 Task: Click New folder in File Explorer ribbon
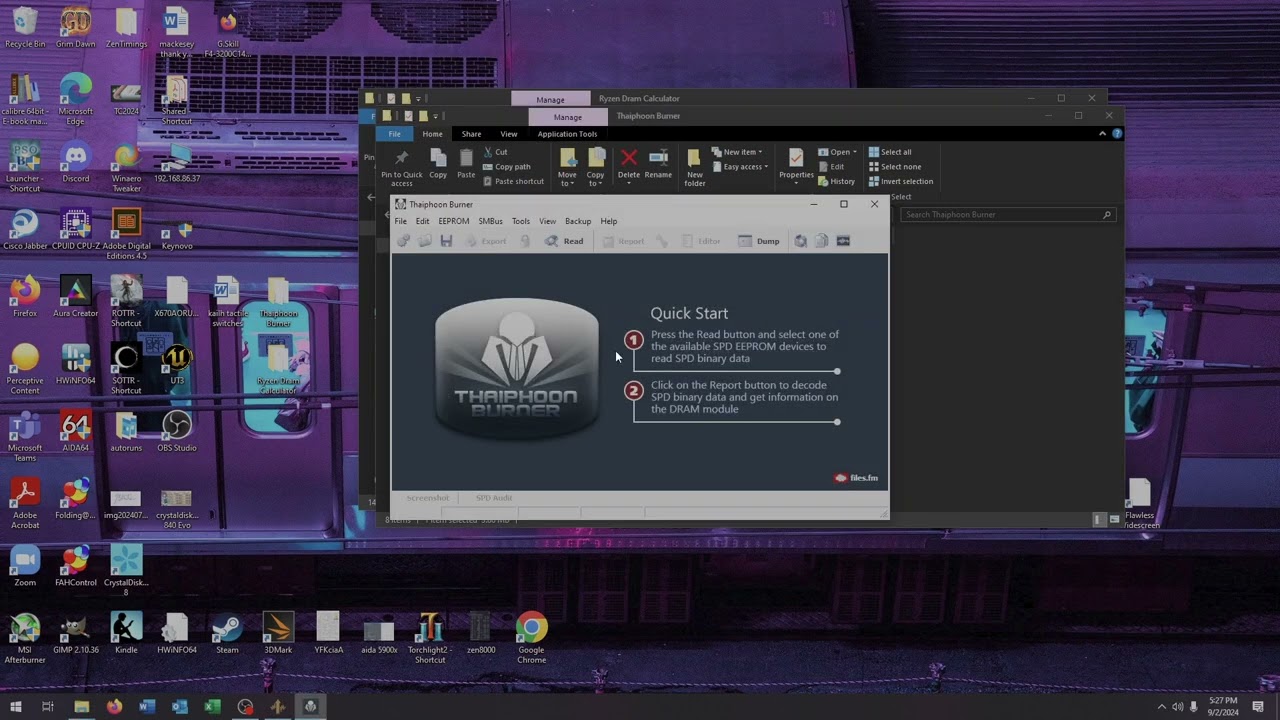695,168
